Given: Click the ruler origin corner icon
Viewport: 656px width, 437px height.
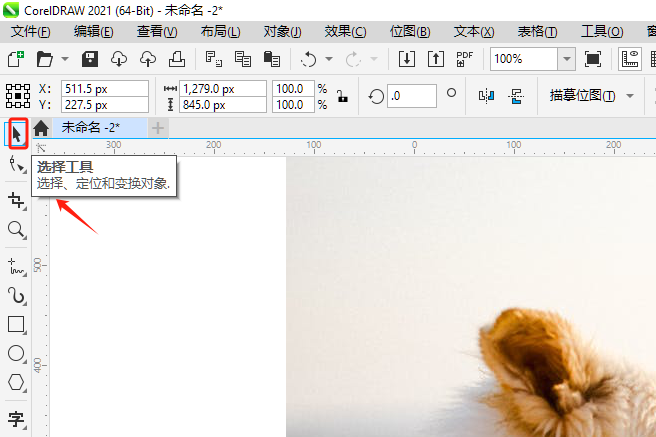Looking at the screenshot, I should tap(41, 148).
